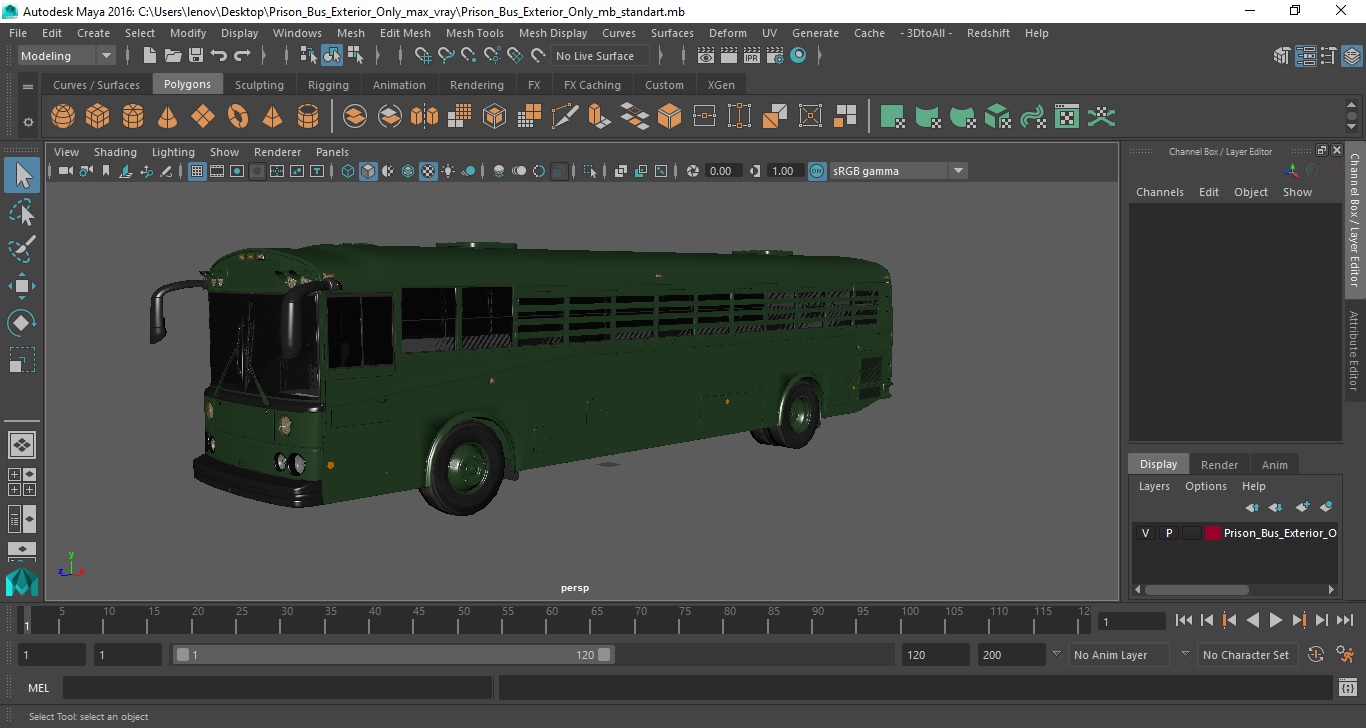Select the Select Tool arrow in toolbox
The image size is (1366, 728).
pyautogui.click(x=22, y=176)
